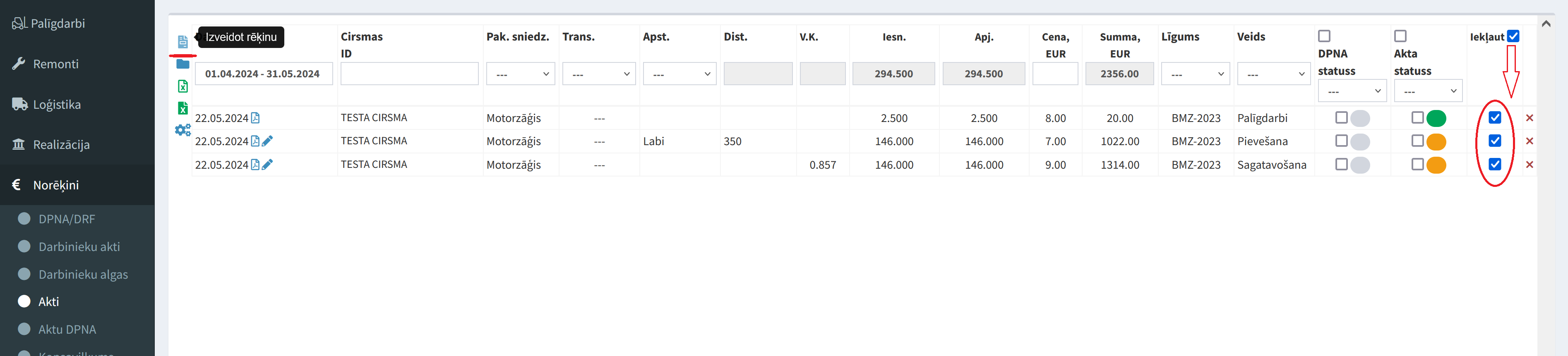This screenshot has height=356, width=1568.
Task: Open the Veids filter dropdown
Action: click(x=1273, y=74)
